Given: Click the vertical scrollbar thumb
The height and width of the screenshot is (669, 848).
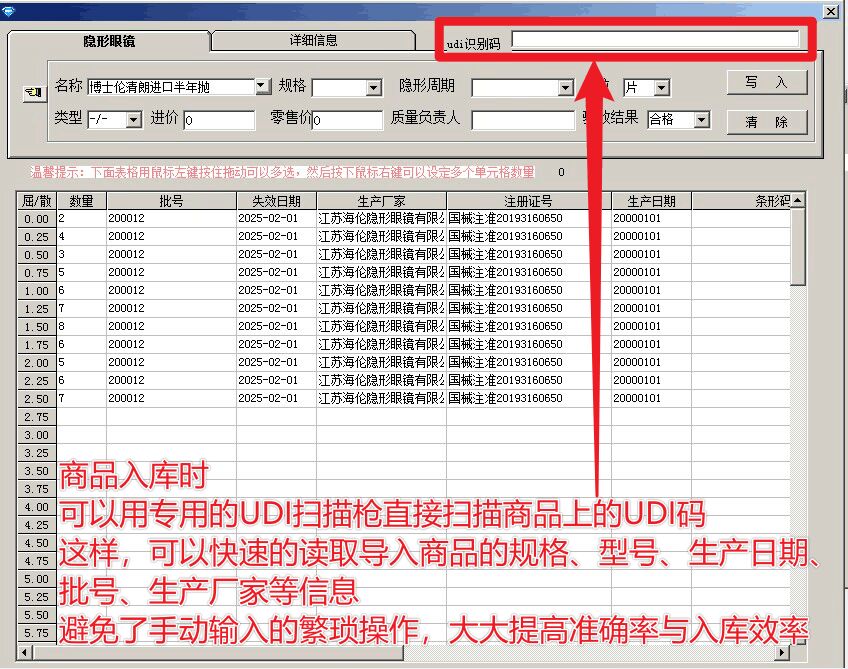Looking at the screenshot, I should click(798, 247).
